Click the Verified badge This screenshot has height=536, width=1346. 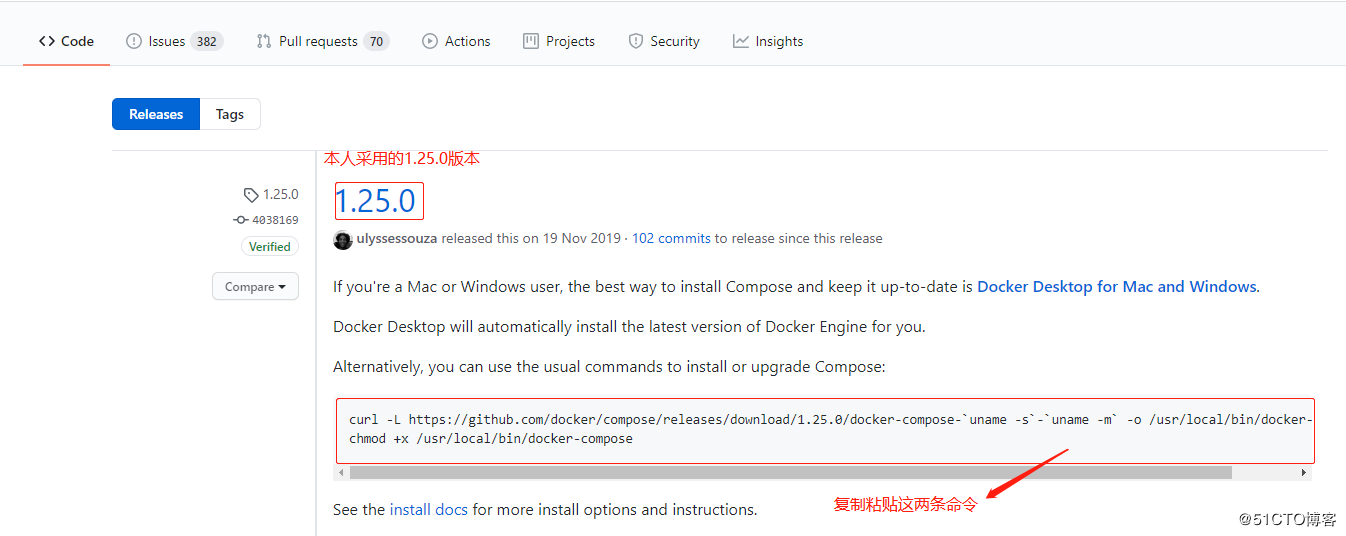(270, 247)
